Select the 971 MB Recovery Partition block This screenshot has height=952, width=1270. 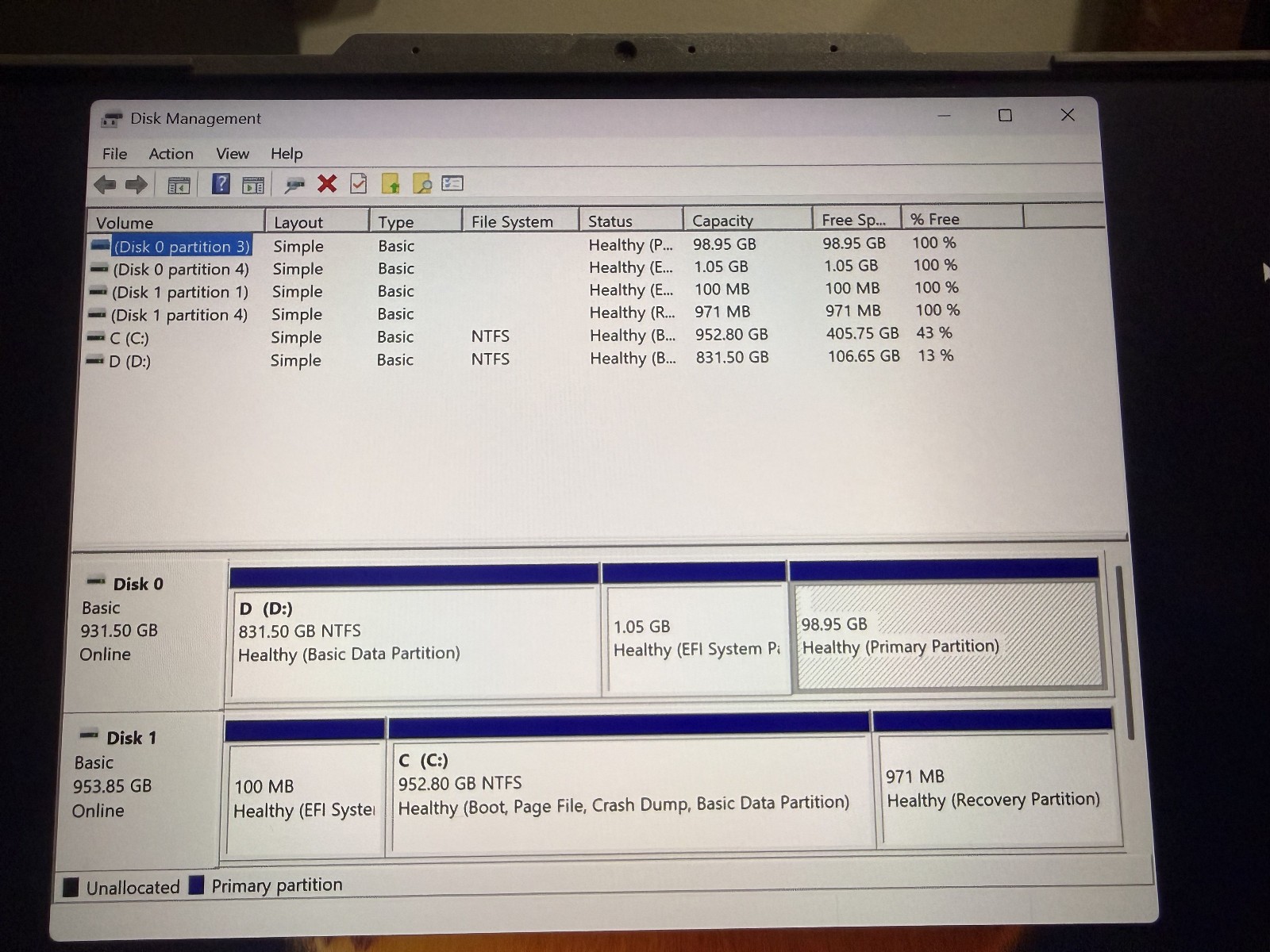995,778
